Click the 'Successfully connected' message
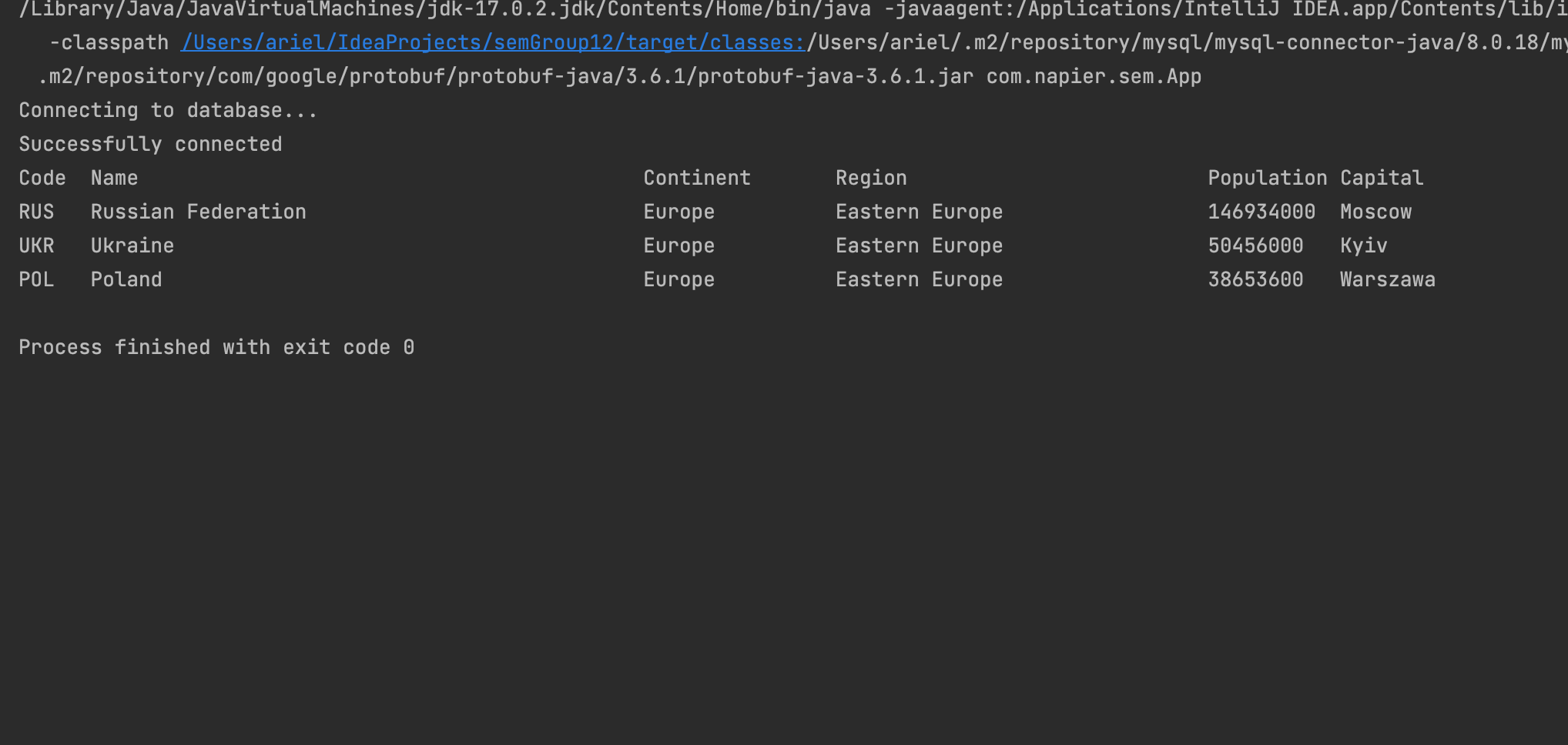Image resolution: width=1568 pixels, height=745 pixels. (x=150, y=144)
